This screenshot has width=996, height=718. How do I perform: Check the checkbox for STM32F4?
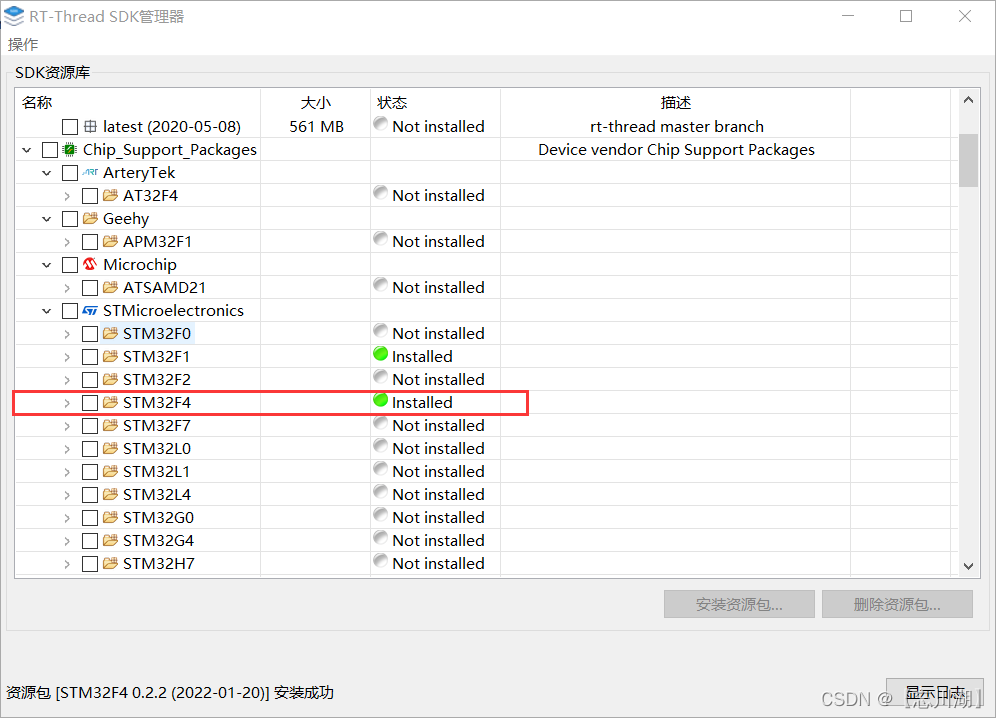89,402
